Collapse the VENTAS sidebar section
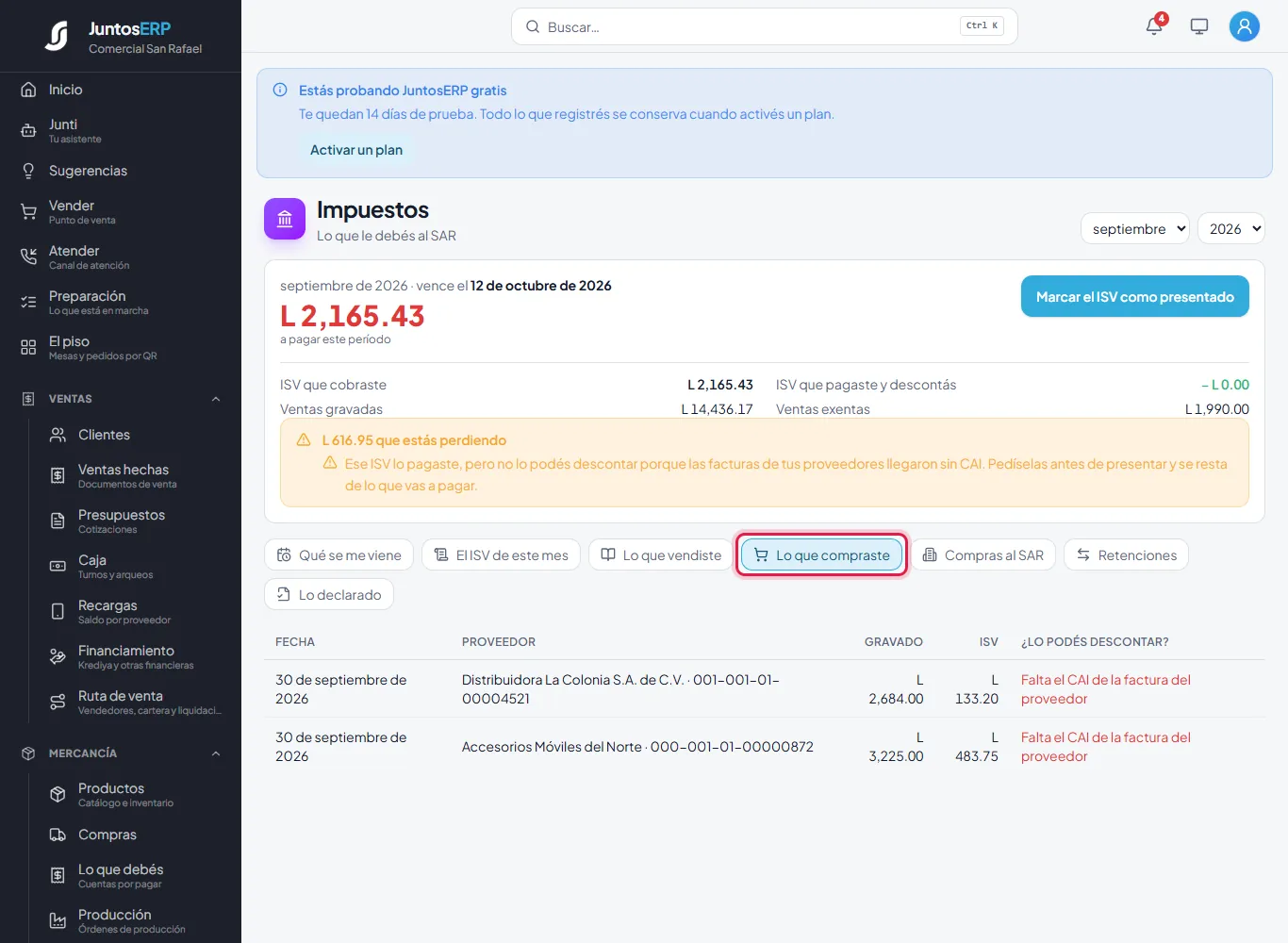1288x943 pixels. [x=216, y=399]
